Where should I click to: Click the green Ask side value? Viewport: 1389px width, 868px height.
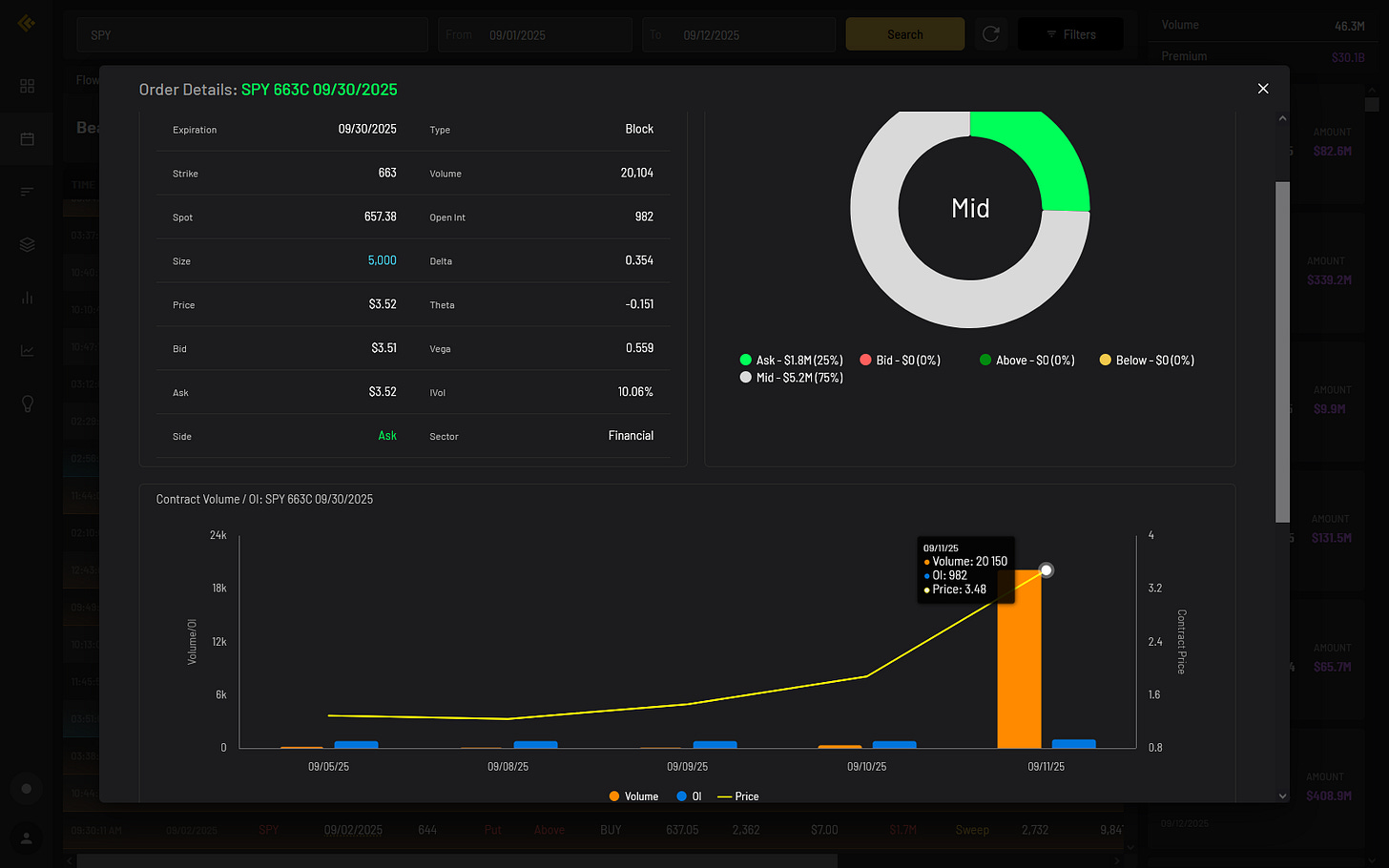point(387,436)
